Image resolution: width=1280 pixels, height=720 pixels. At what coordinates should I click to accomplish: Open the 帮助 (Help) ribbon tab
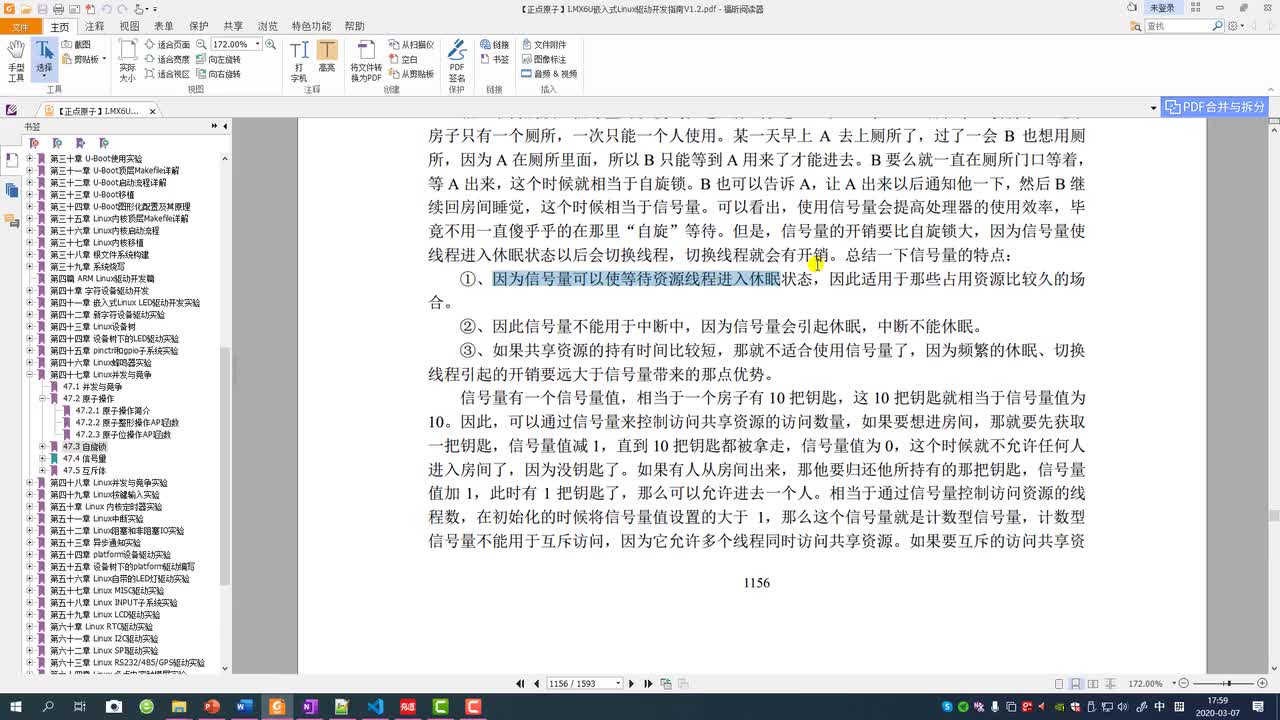point(354,27)
